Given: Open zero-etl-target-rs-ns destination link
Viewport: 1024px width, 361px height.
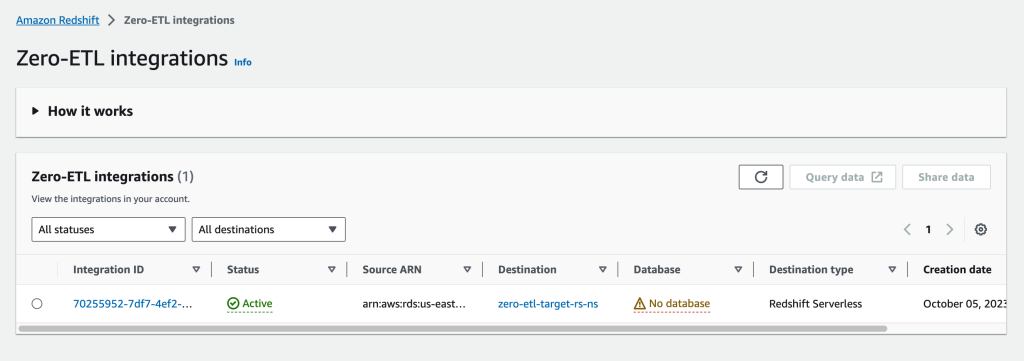Looking at the screenshot, I should tap(548, 304).
